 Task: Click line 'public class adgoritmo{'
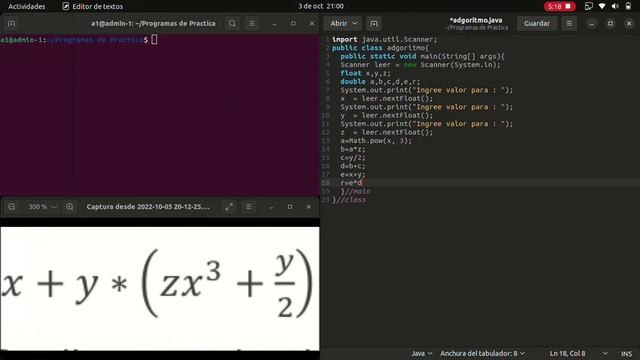[380, 48]
